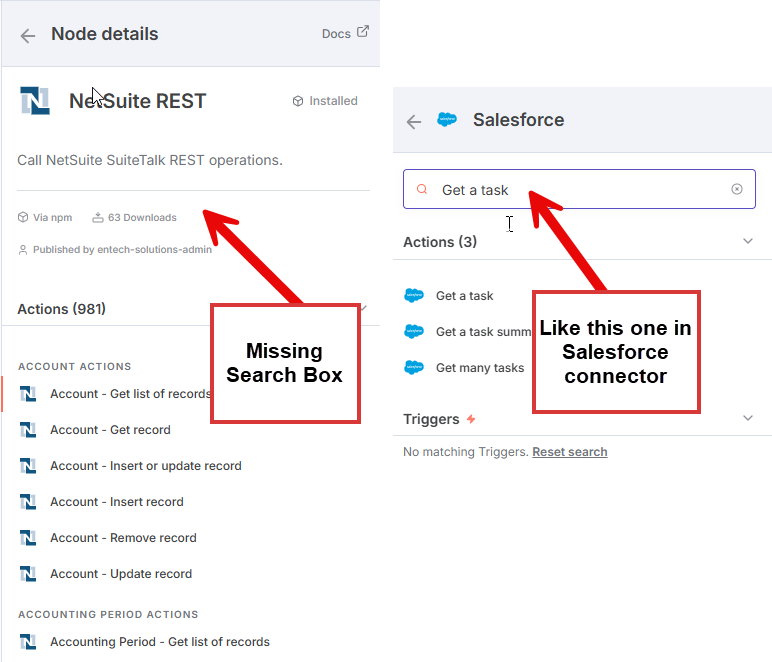The width and height of the screenshot is (772, 662).
Task: Collapse the Actions (3) section
Action: pyautogui.click(x=748, y=241)
